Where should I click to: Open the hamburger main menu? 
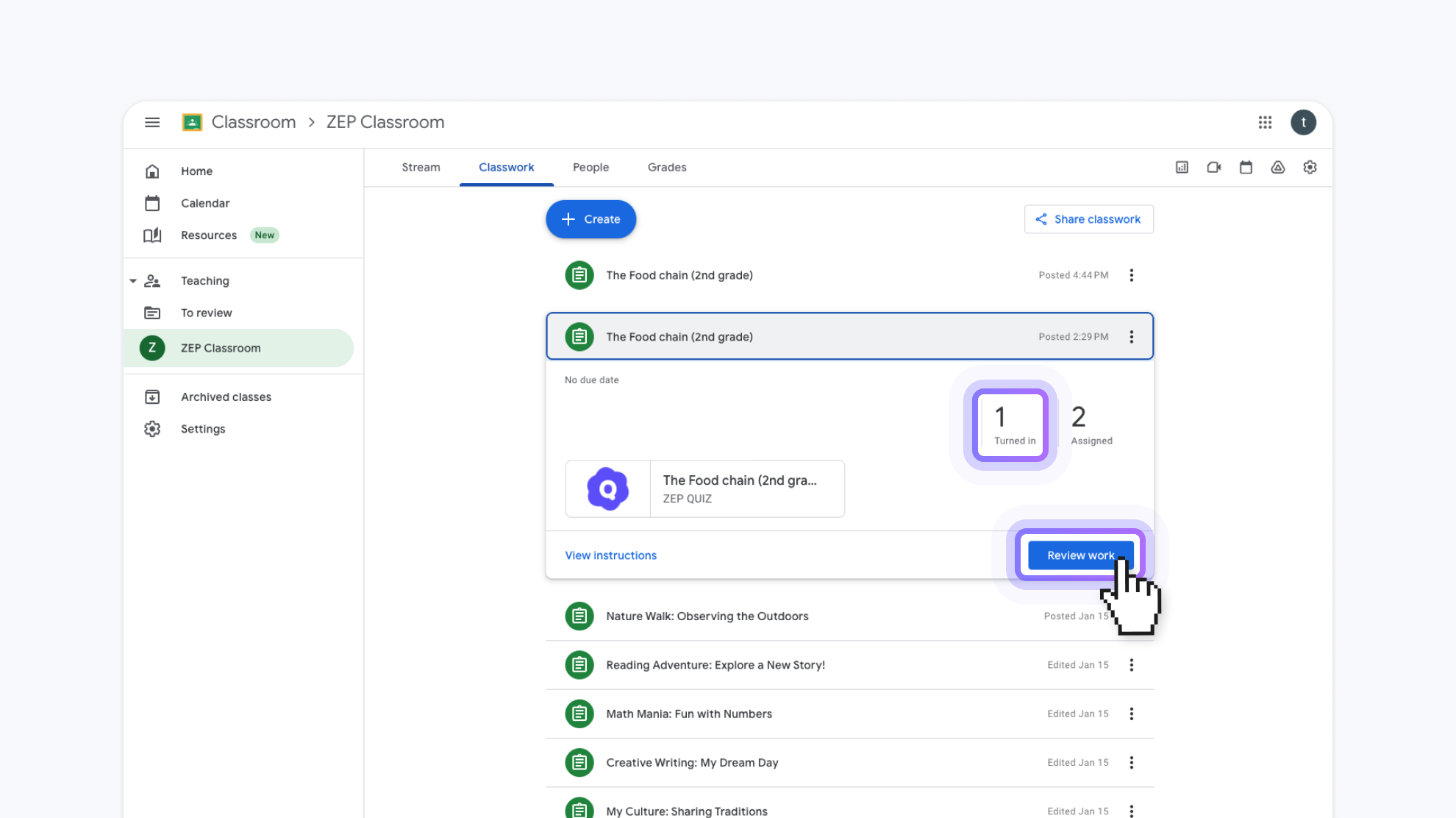point(152,122)
